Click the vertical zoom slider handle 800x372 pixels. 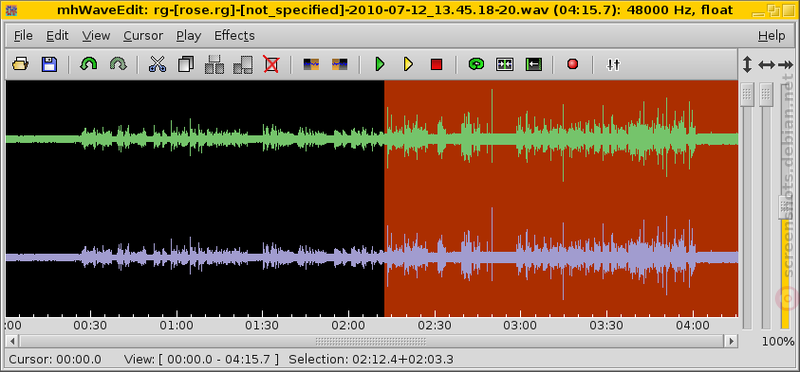747,94
